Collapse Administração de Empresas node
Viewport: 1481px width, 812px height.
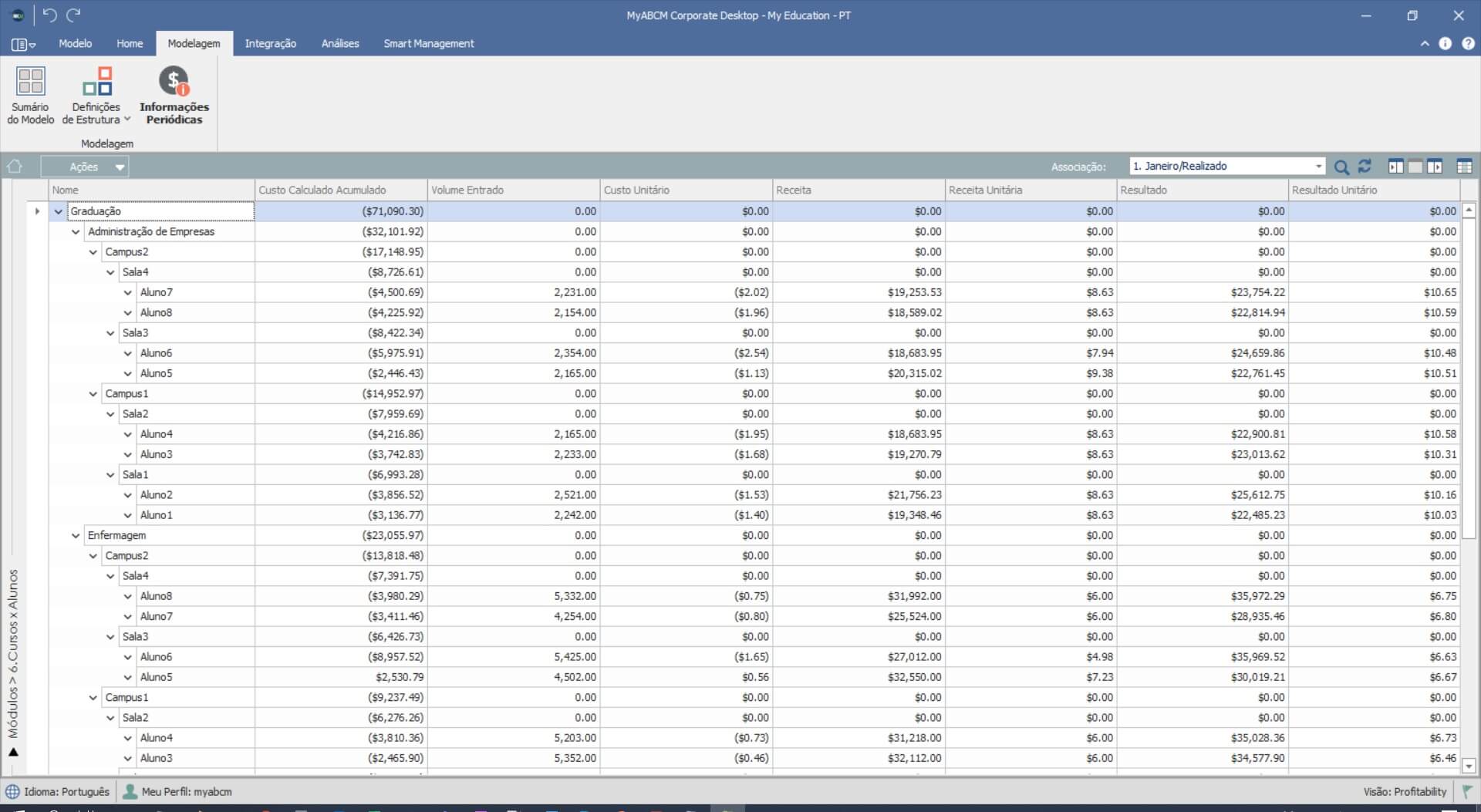pos(76,231)
